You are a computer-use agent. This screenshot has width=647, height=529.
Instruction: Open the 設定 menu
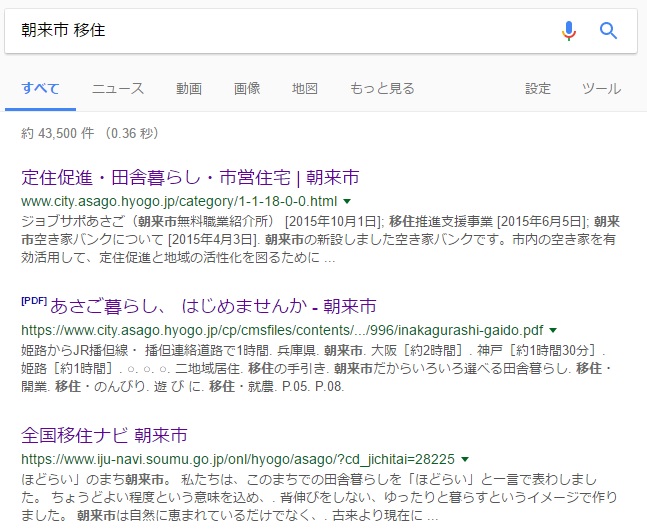pyautogui.click(x=538, y=89)
